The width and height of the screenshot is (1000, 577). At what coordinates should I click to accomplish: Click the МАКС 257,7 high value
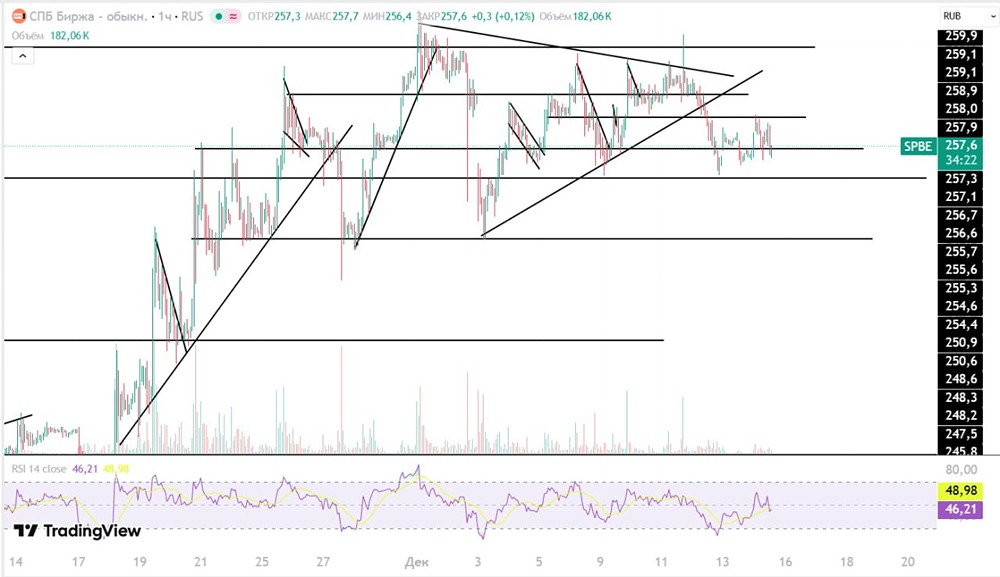tap(332, 17)
